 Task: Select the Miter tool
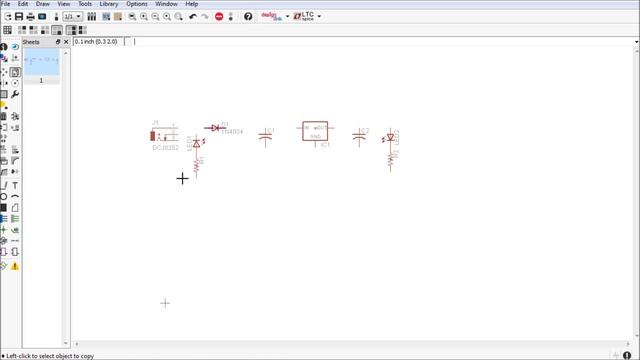pos(15,161)
